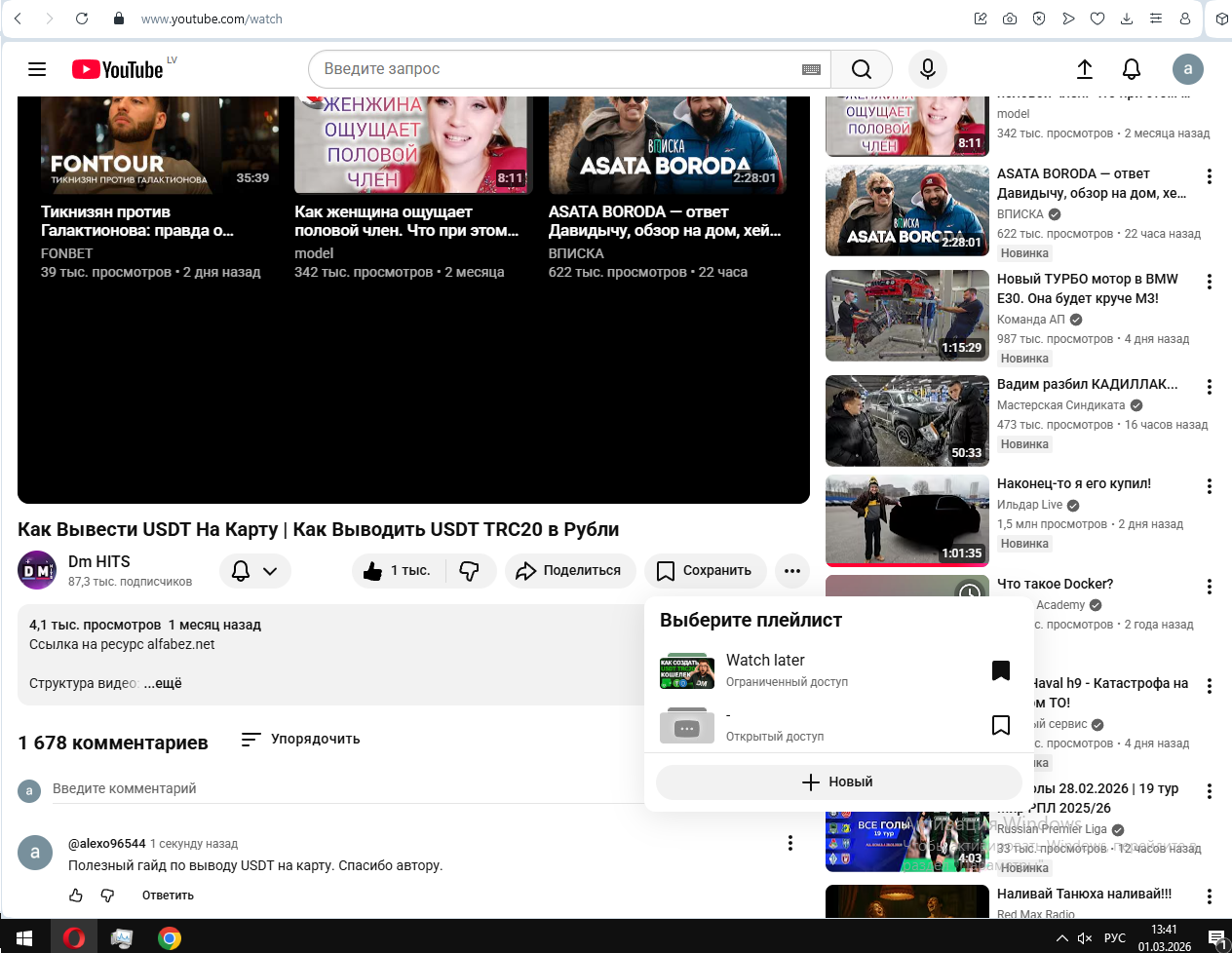Open the notifications bell in header
Image resolution: width=1232 pixels, height=953 pixels.
pos(1131,69)
